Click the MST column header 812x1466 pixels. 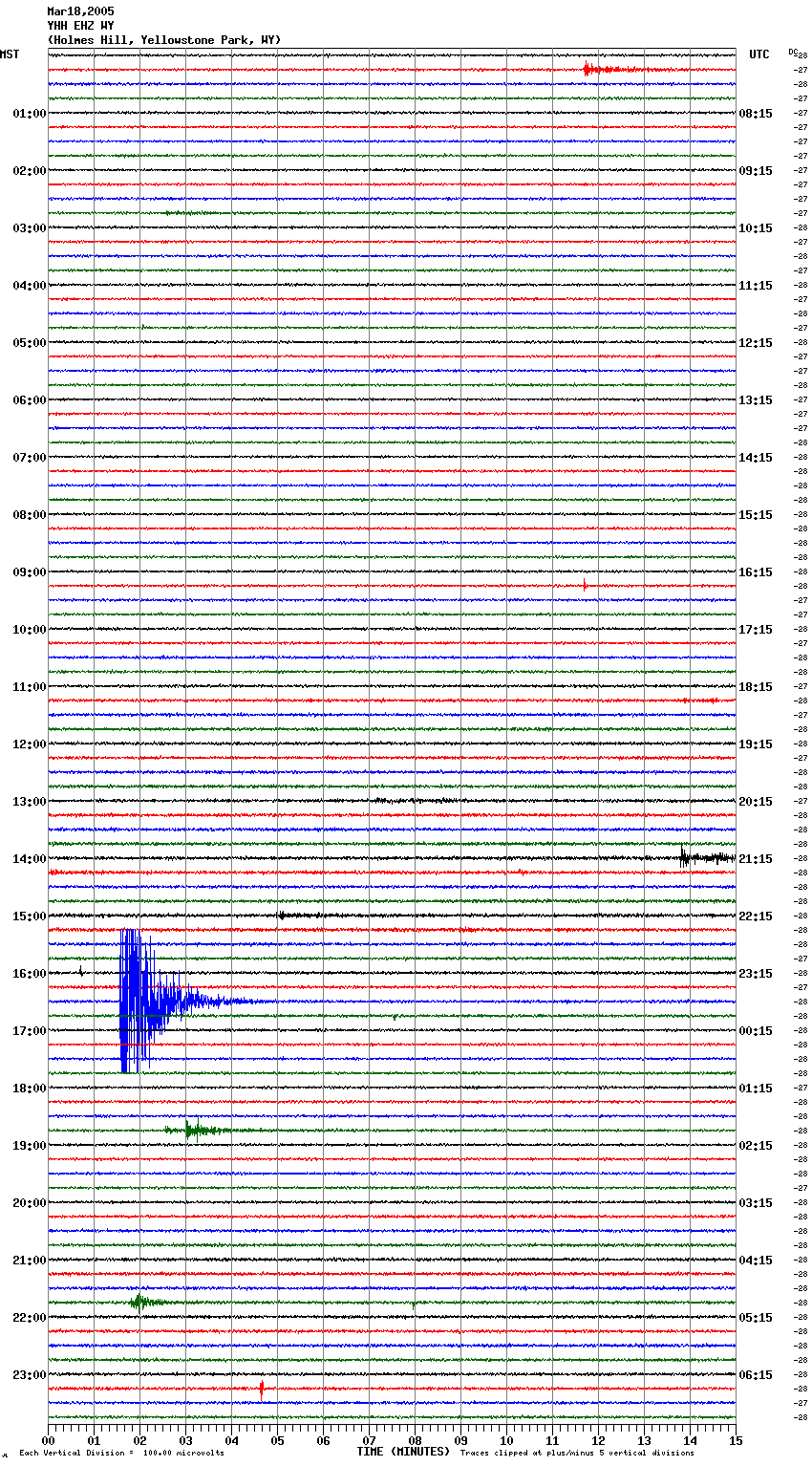pos(10,54)
